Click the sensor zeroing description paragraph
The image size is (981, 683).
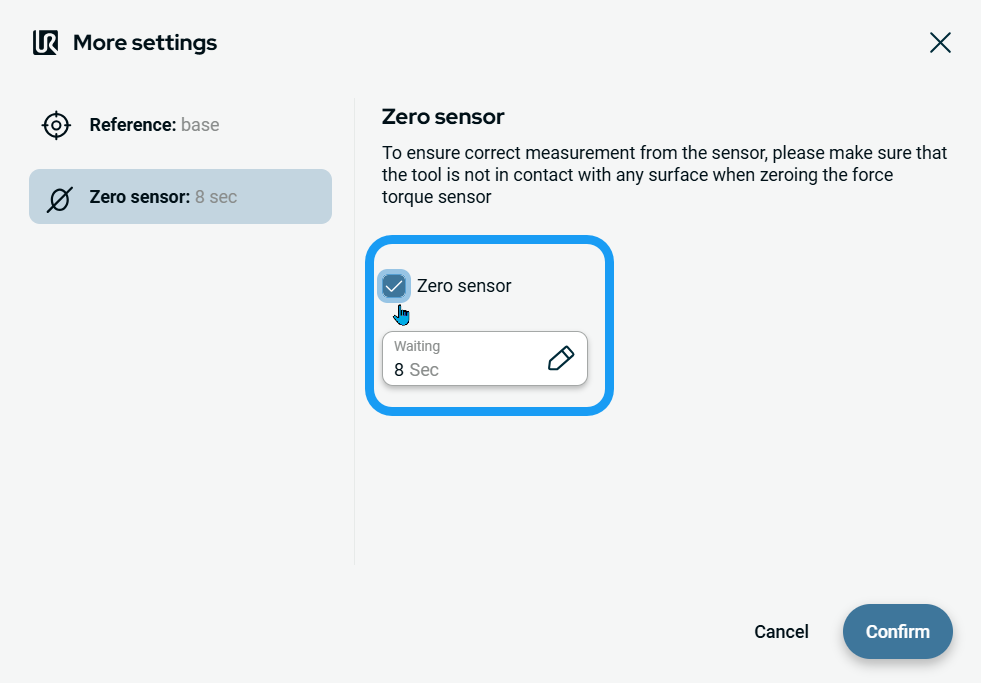(x=664, y=175)
